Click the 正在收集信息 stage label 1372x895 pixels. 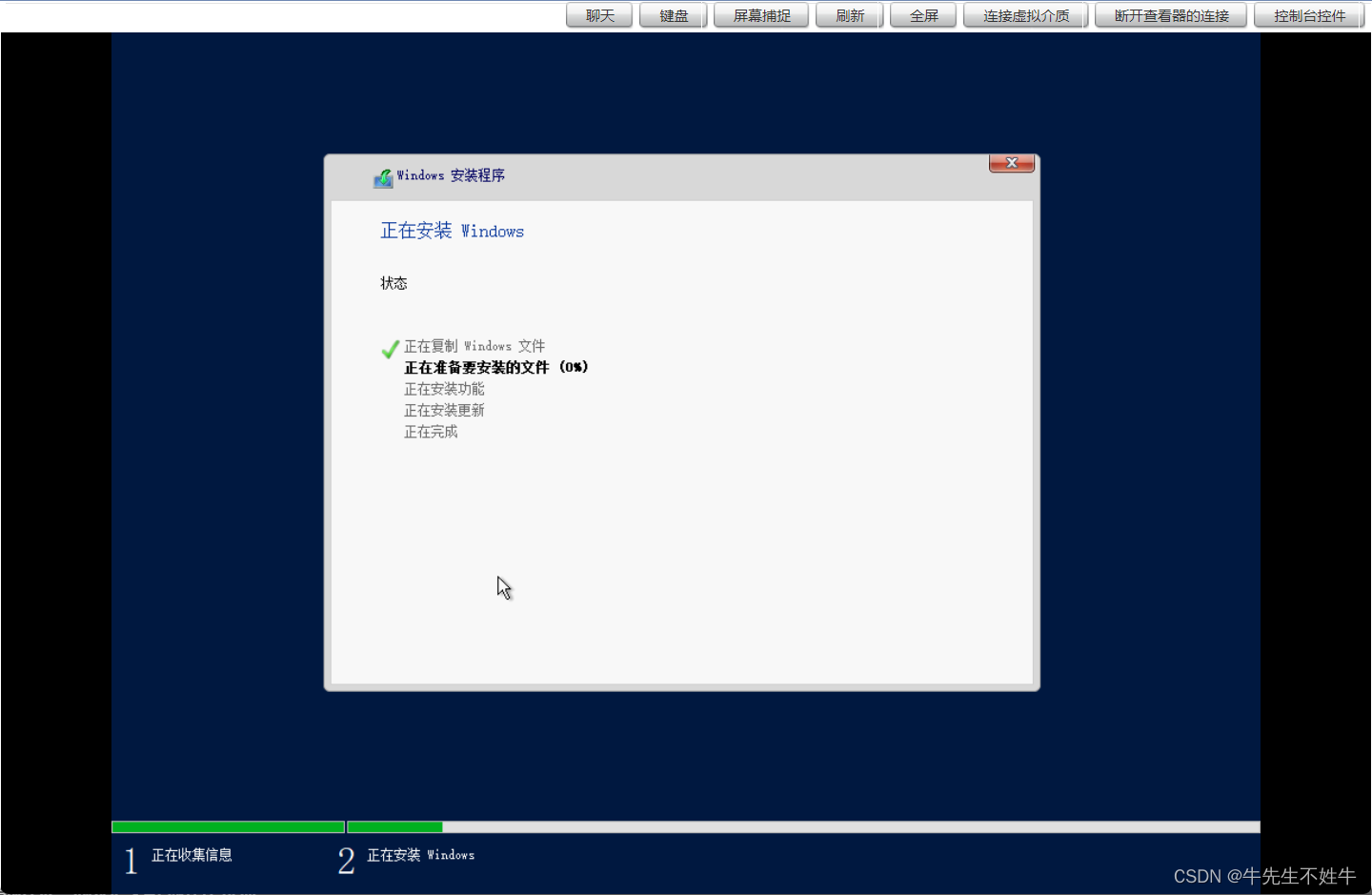(192, 855)
